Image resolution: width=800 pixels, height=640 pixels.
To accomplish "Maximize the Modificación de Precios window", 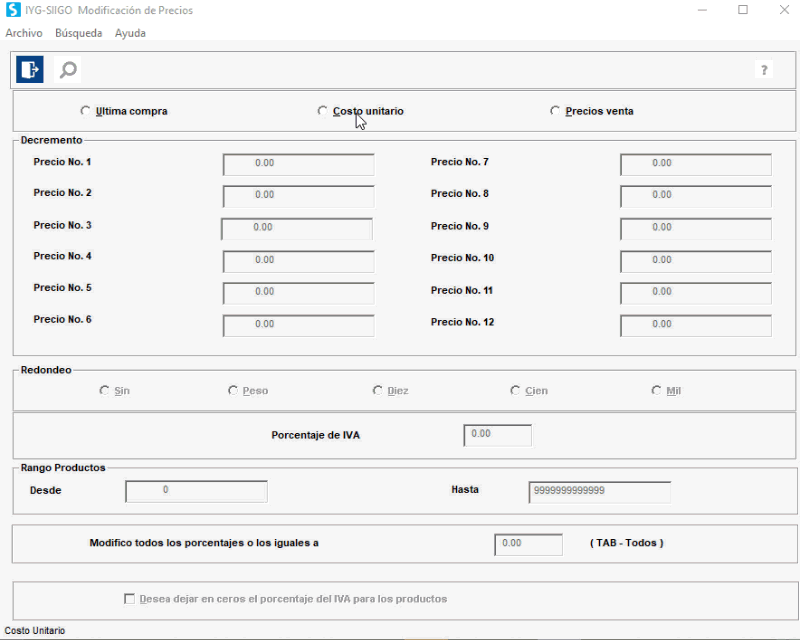I will (743, 10).
